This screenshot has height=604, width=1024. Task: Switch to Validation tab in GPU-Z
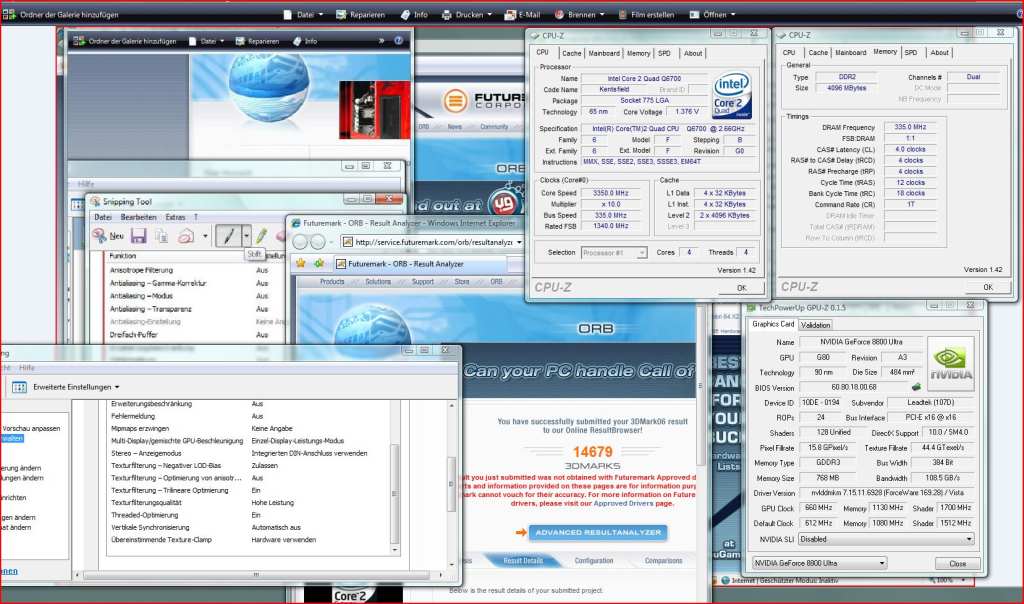coord(815,325)
